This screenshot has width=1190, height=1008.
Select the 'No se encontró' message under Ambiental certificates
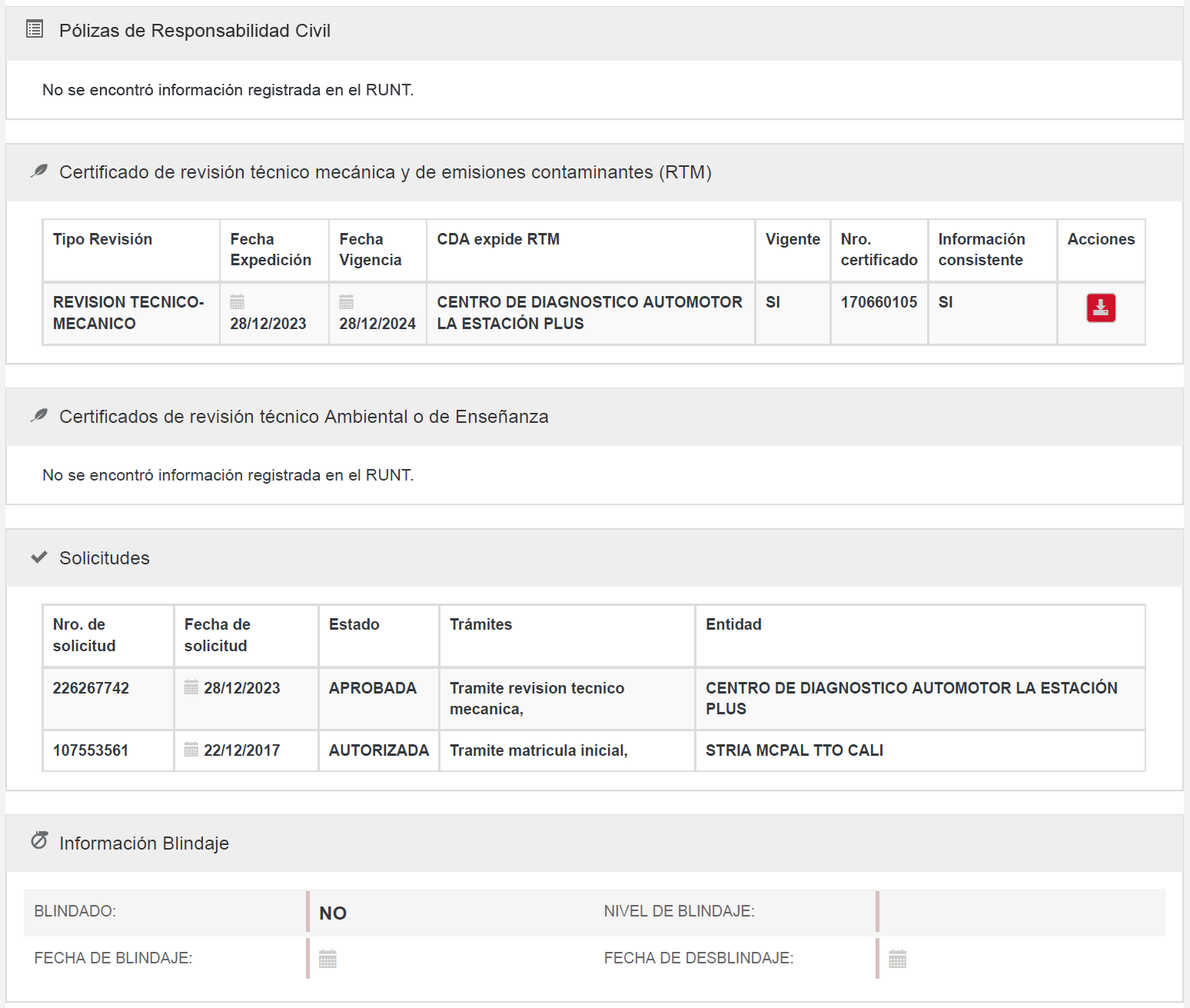[x=228, y=475]
